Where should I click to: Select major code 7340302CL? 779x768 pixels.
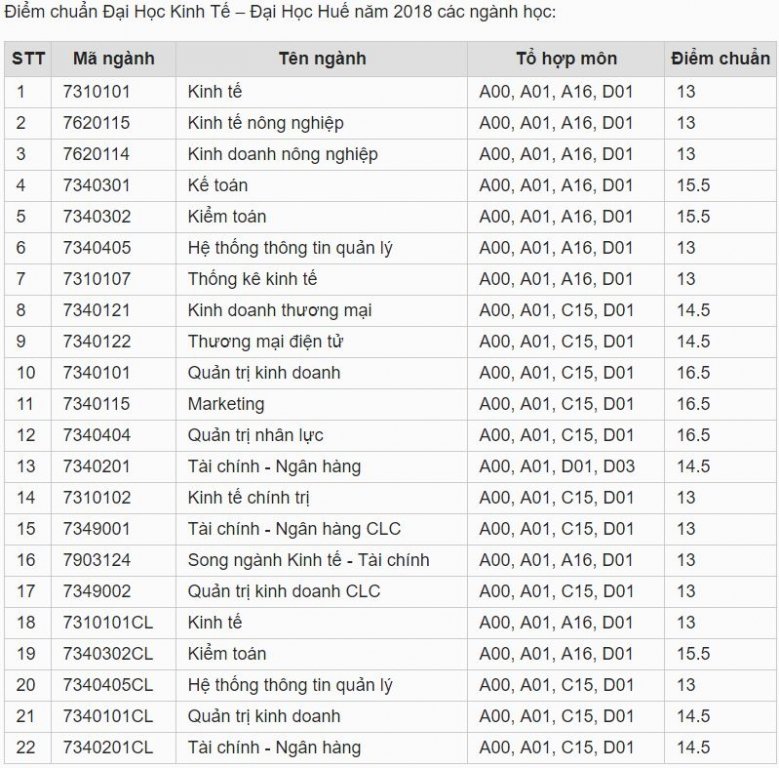click(108, 654)
